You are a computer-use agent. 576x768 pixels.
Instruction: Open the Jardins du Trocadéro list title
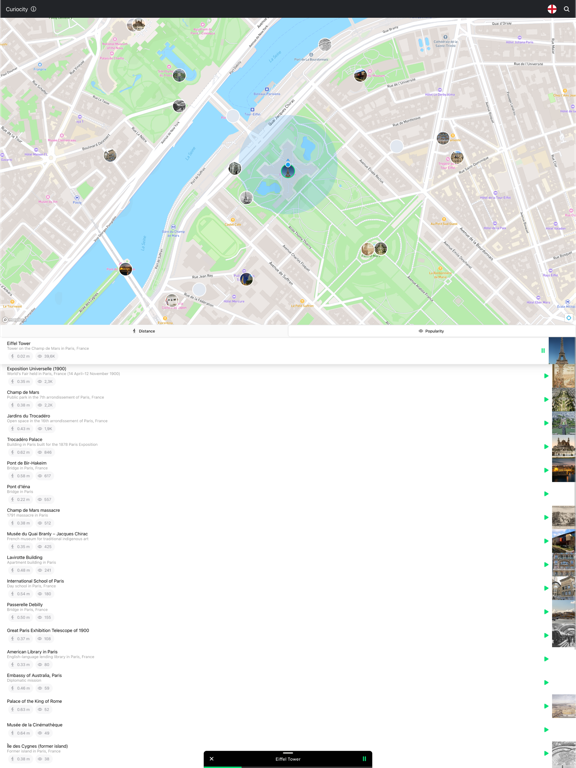pyautogui.click(x=28, y=416)
